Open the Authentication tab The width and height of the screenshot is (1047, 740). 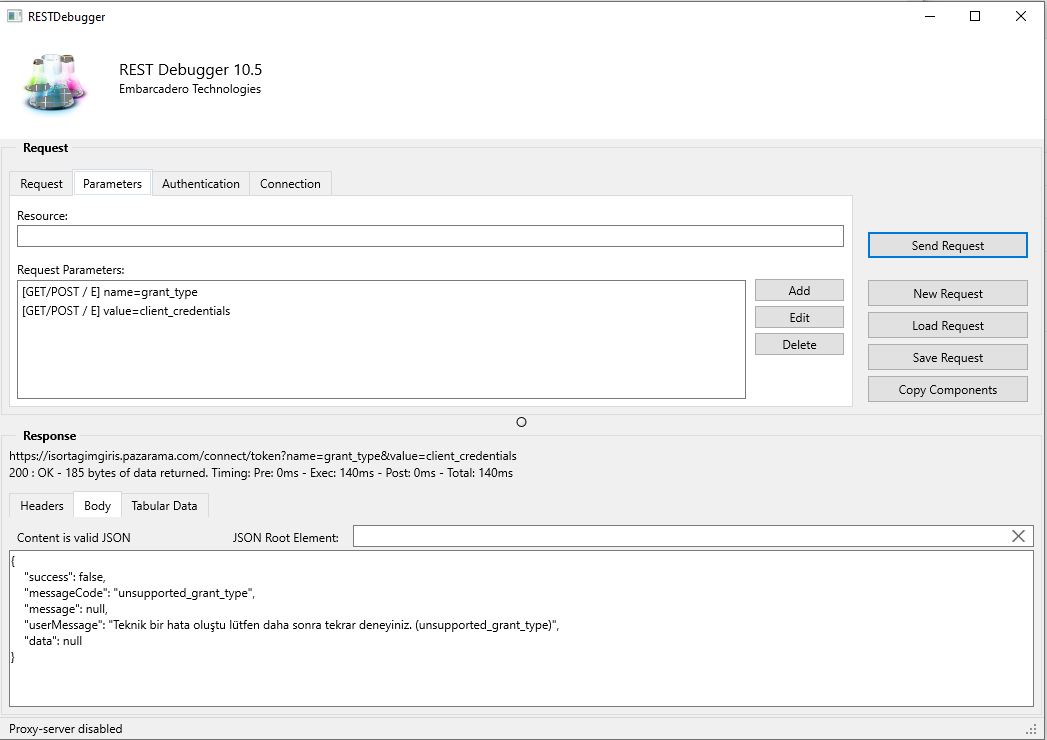click(201, 184)
